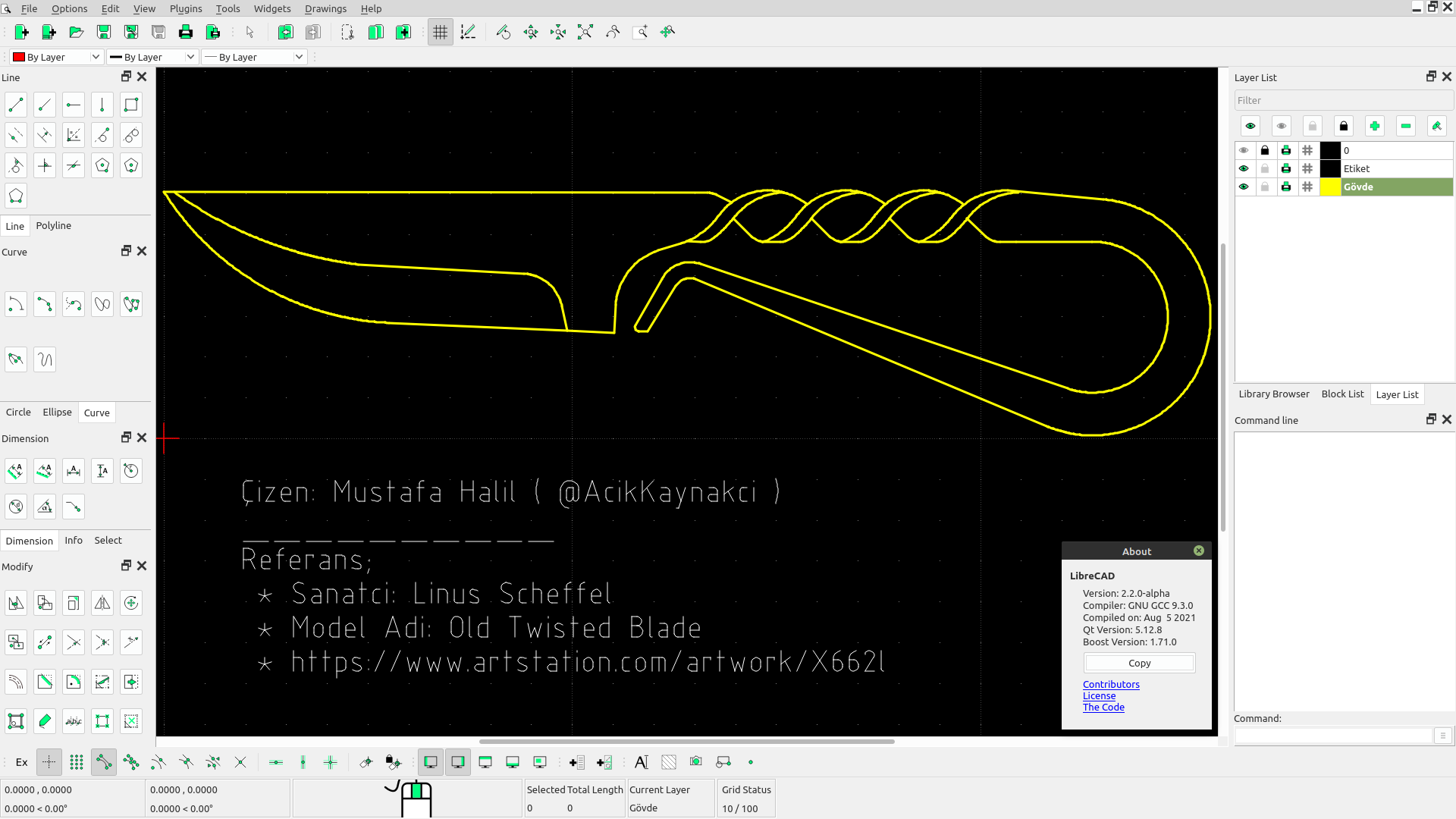The image size is (1456, 819).
Task: Undock the Command line panel
Action: [1432, 419]
